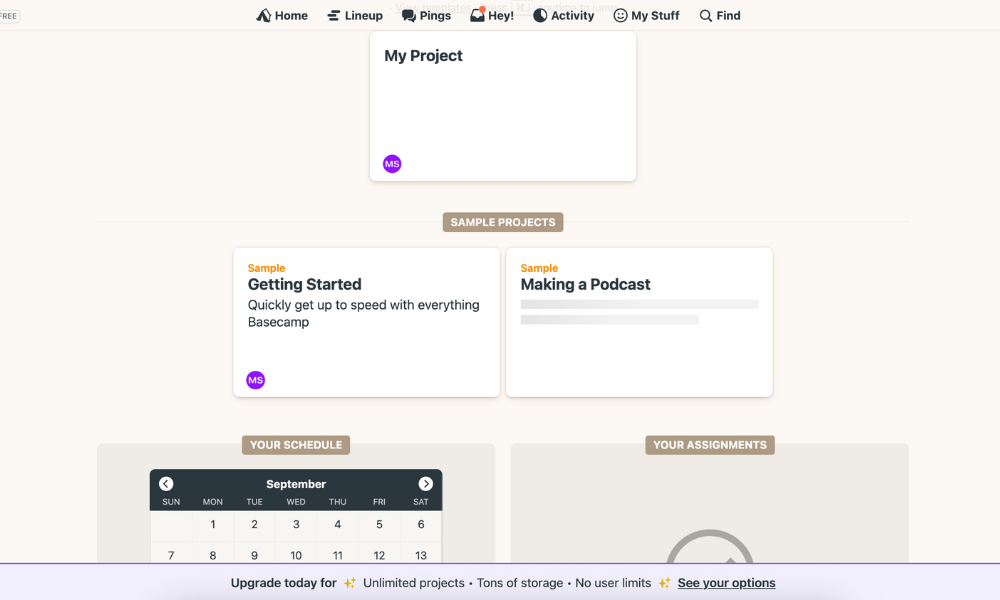This screenshot has height=600, width=1000.
Task: Check Hey! notifications inbox
Action: [x=492, y=16]
